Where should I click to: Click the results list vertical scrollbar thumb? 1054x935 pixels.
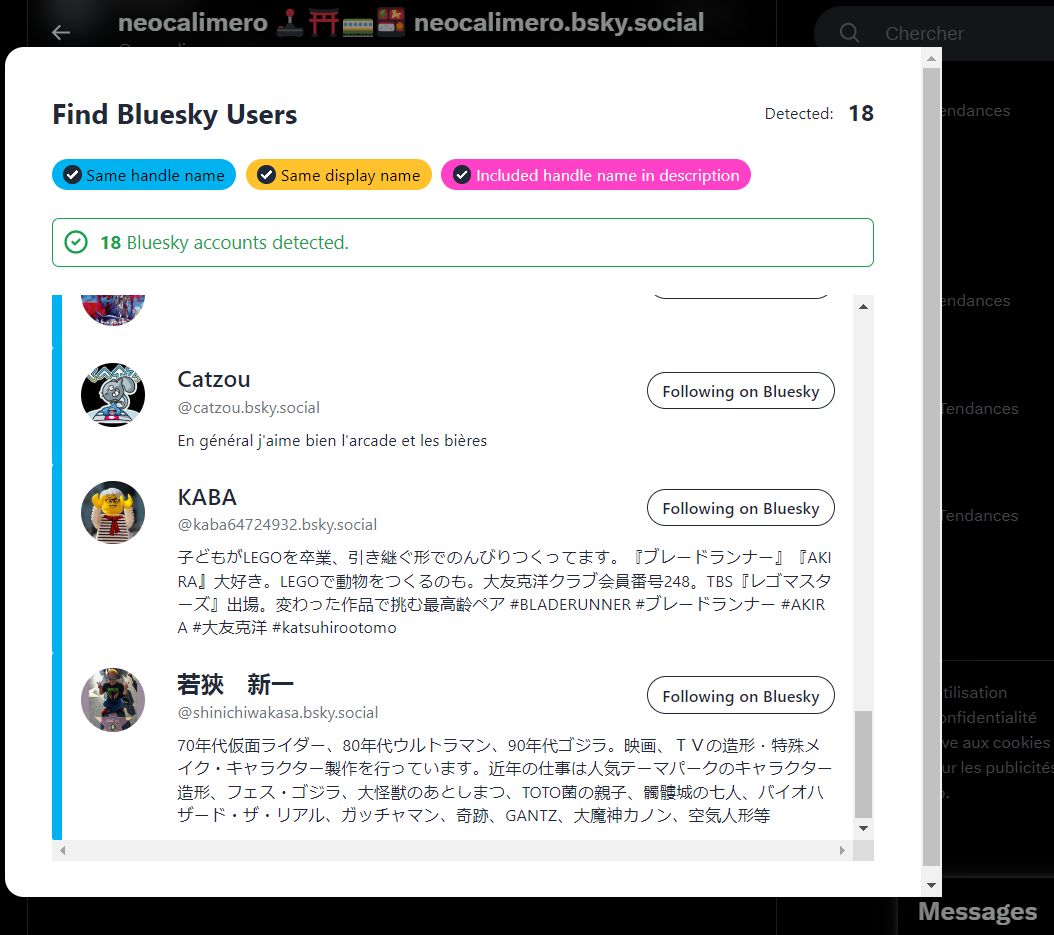(864, 764)
